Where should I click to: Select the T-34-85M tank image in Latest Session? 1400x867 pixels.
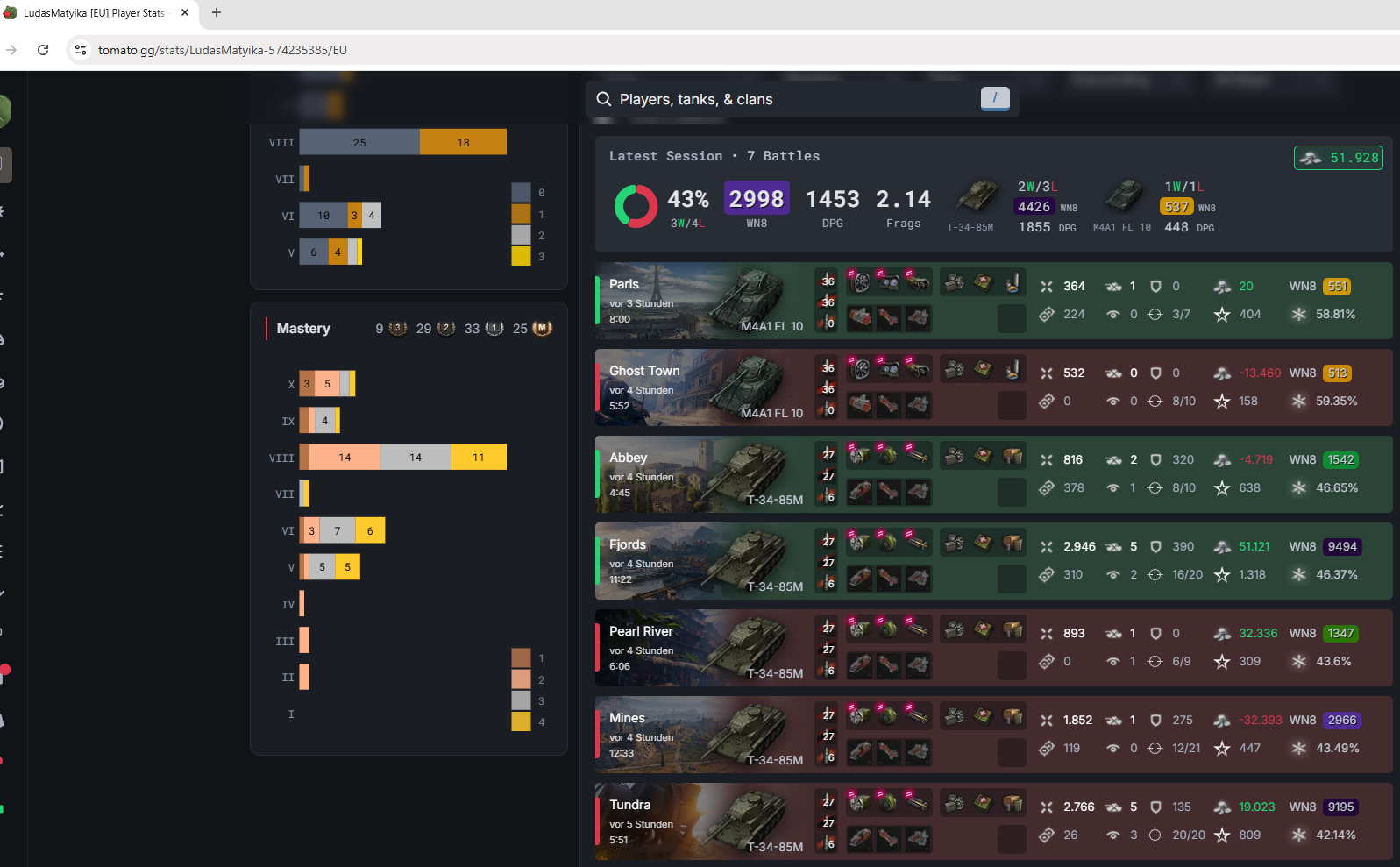coord(977,195)
